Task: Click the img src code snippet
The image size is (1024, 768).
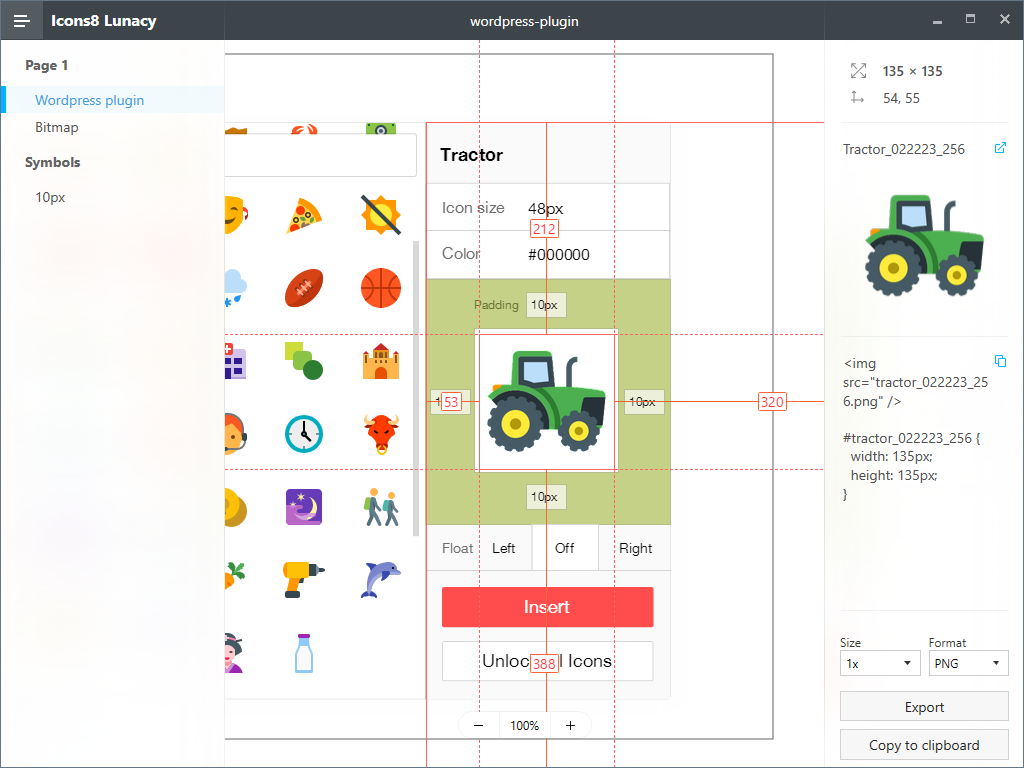Action: [x=916, y=382]
